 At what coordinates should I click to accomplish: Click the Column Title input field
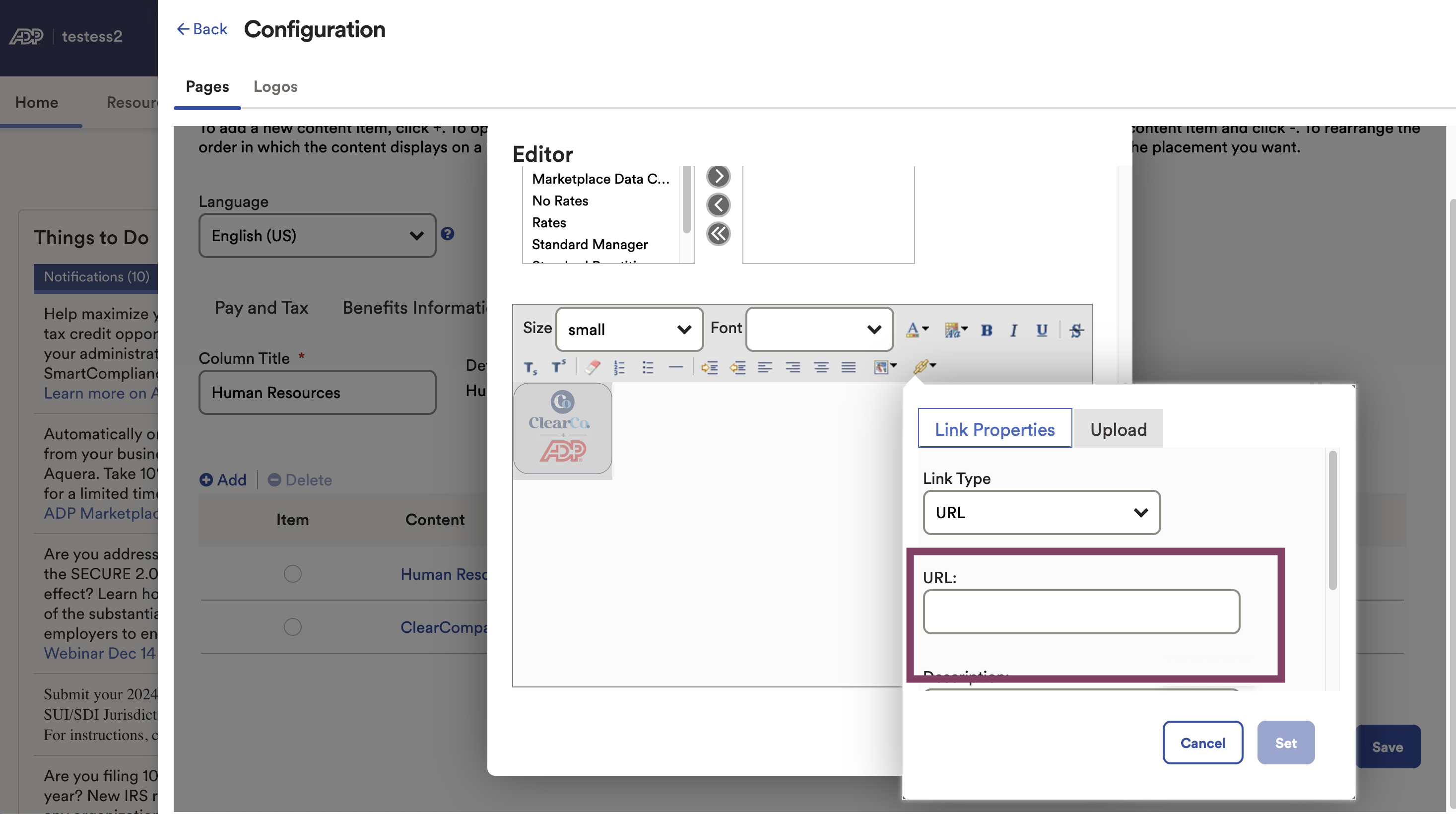pos(317,392)
